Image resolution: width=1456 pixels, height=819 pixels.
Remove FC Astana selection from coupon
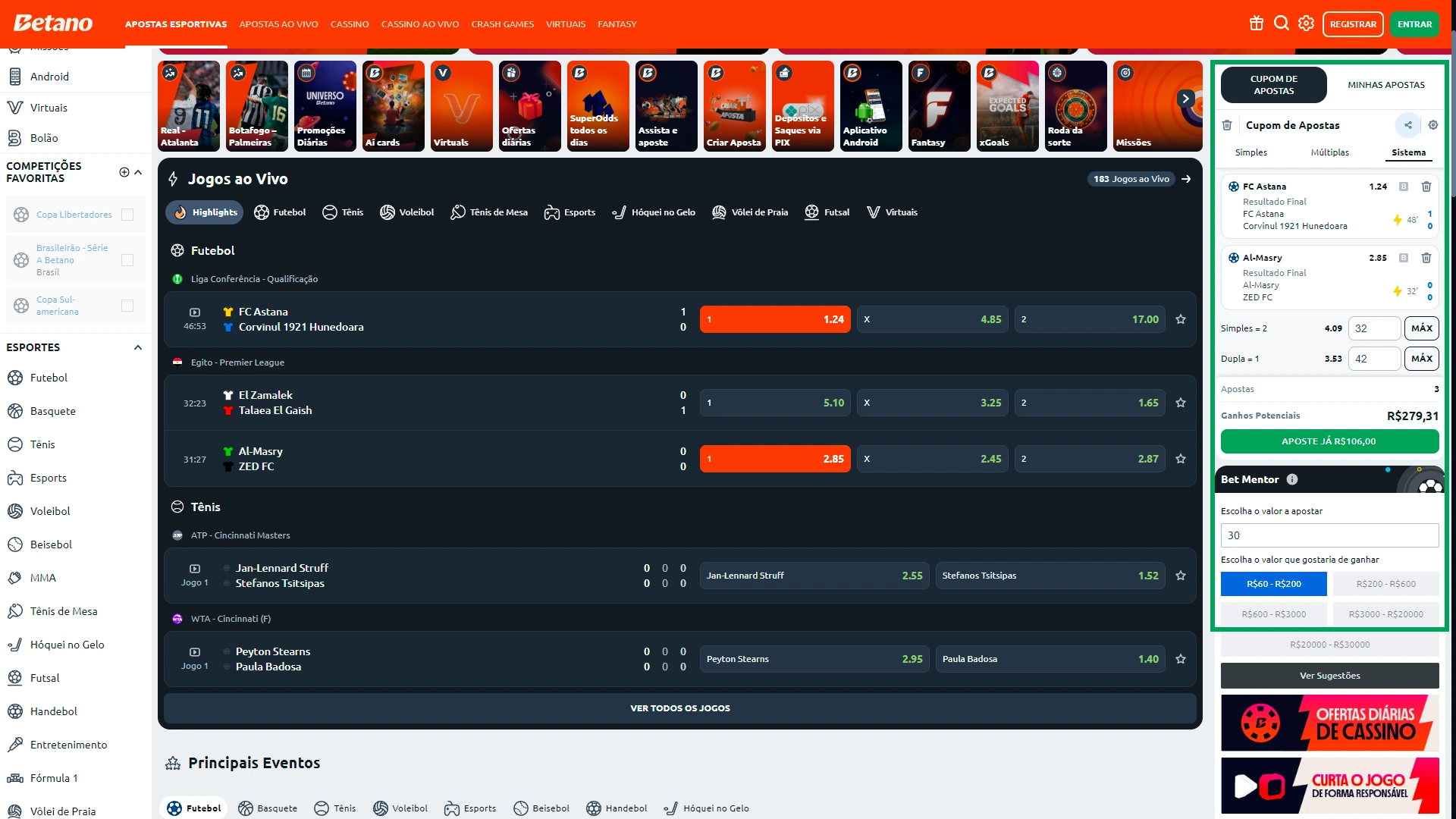pos(1426,187)
